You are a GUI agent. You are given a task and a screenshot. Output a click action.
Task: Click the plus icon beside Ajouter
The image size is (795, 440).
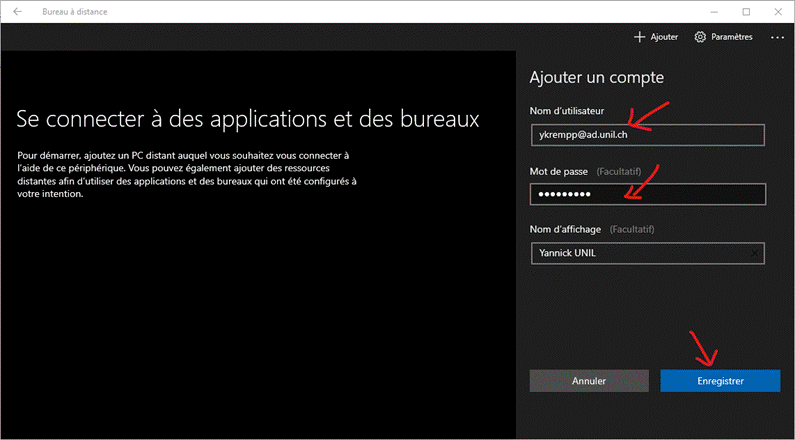(639, 37)
